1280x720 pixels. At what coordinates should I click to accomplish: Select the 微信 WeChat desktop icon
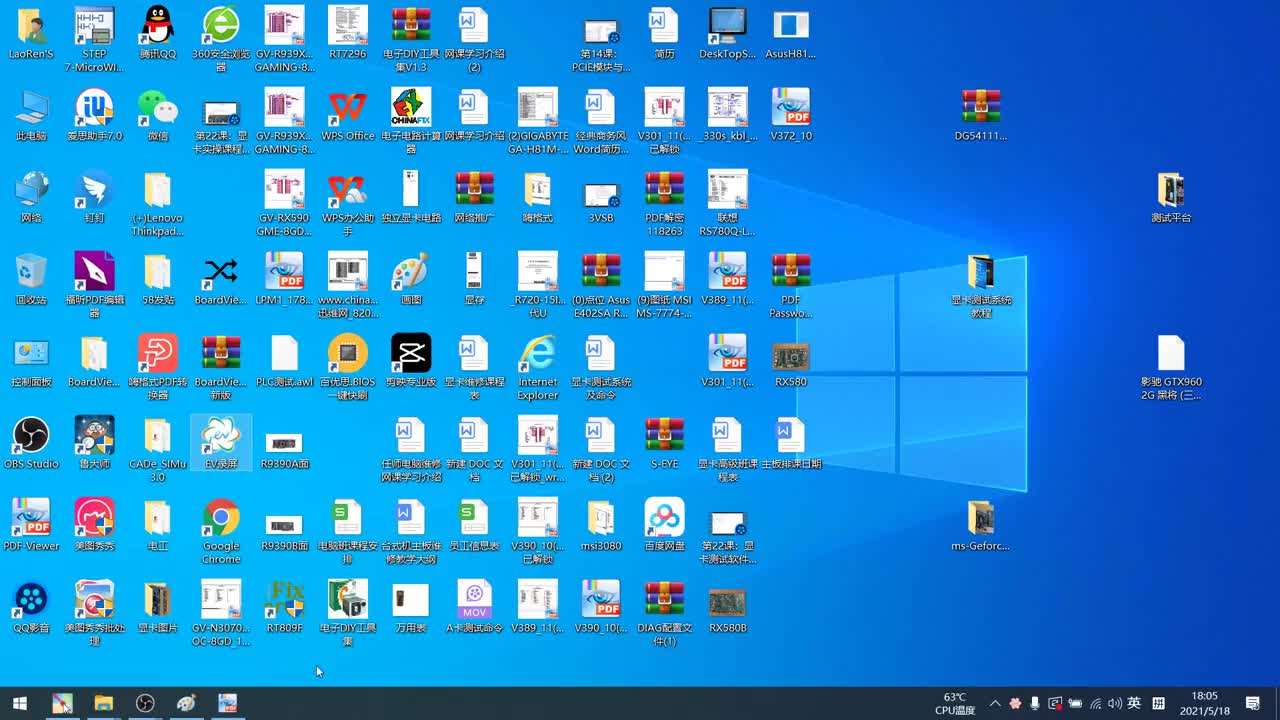click(157, 115)
